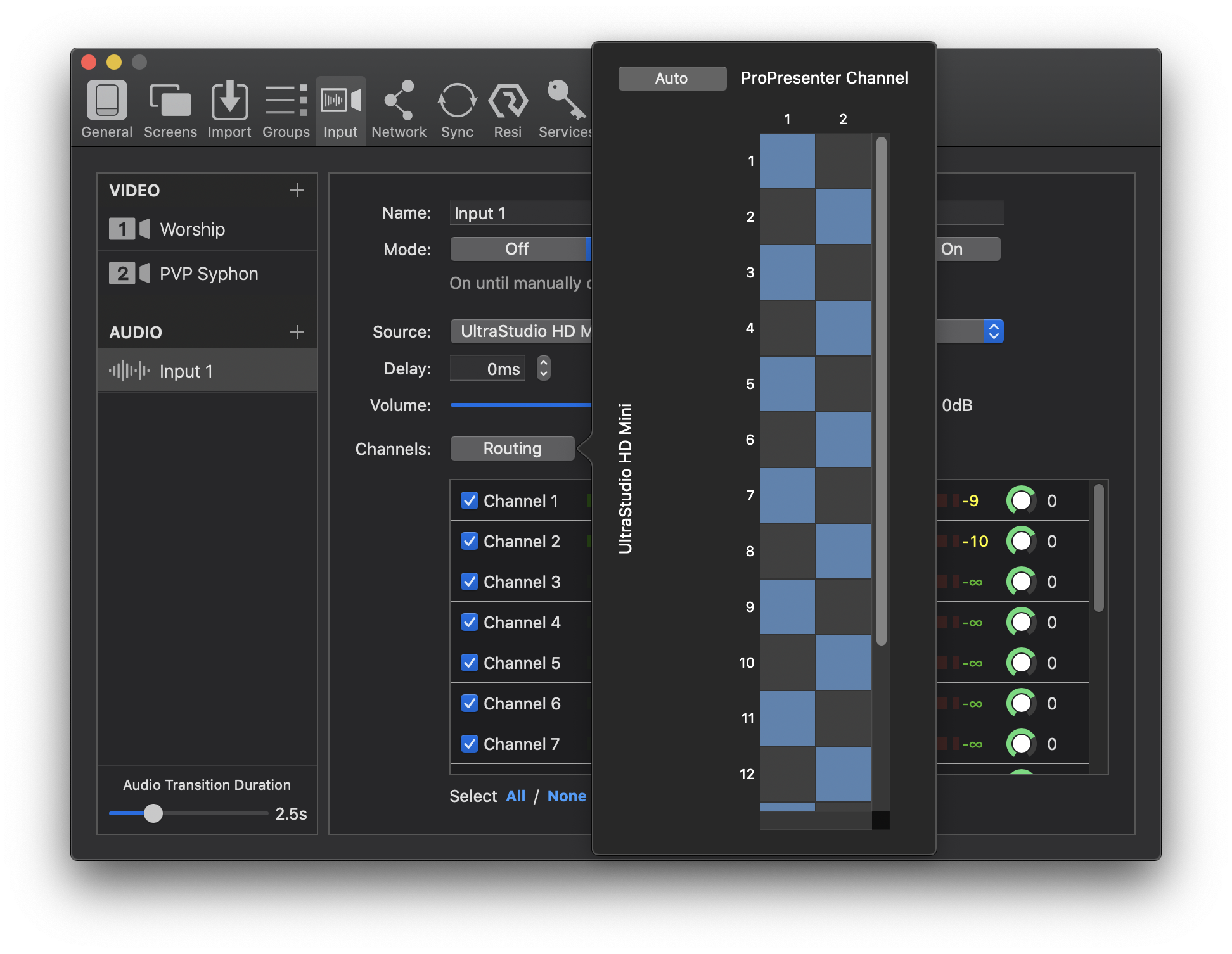Viewport: 1232px width, 954px height.
Task: Select Worship video input in sidebar
Action: 192,229
